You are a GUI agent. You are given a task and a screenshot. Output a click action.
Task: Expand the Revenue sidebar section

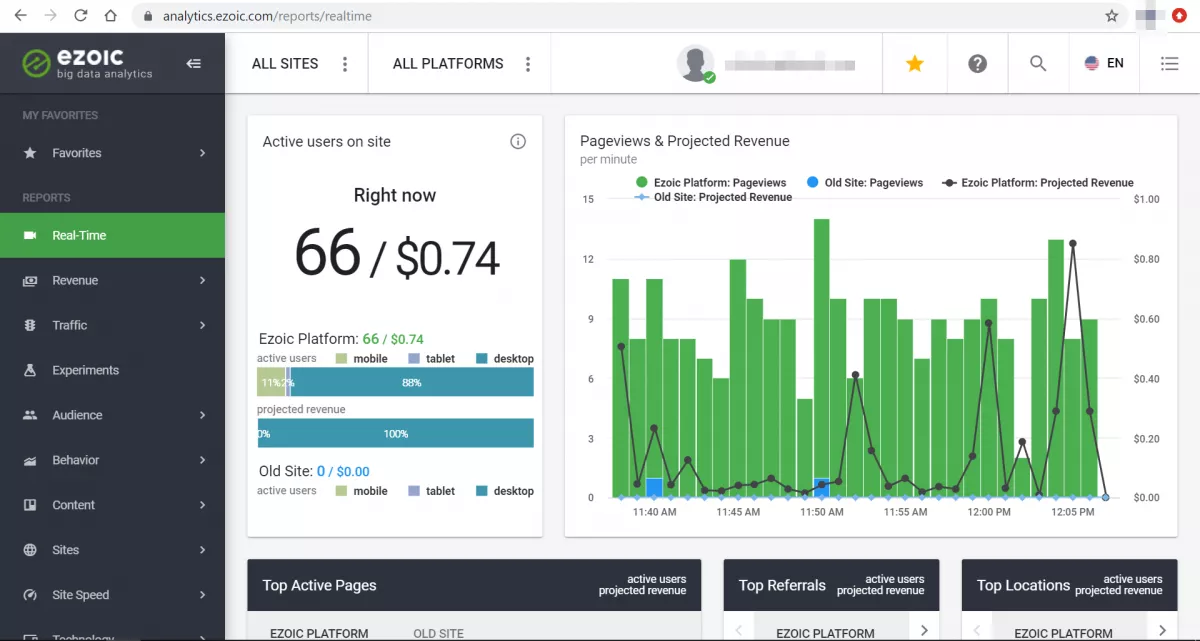(x=112, y=280)
